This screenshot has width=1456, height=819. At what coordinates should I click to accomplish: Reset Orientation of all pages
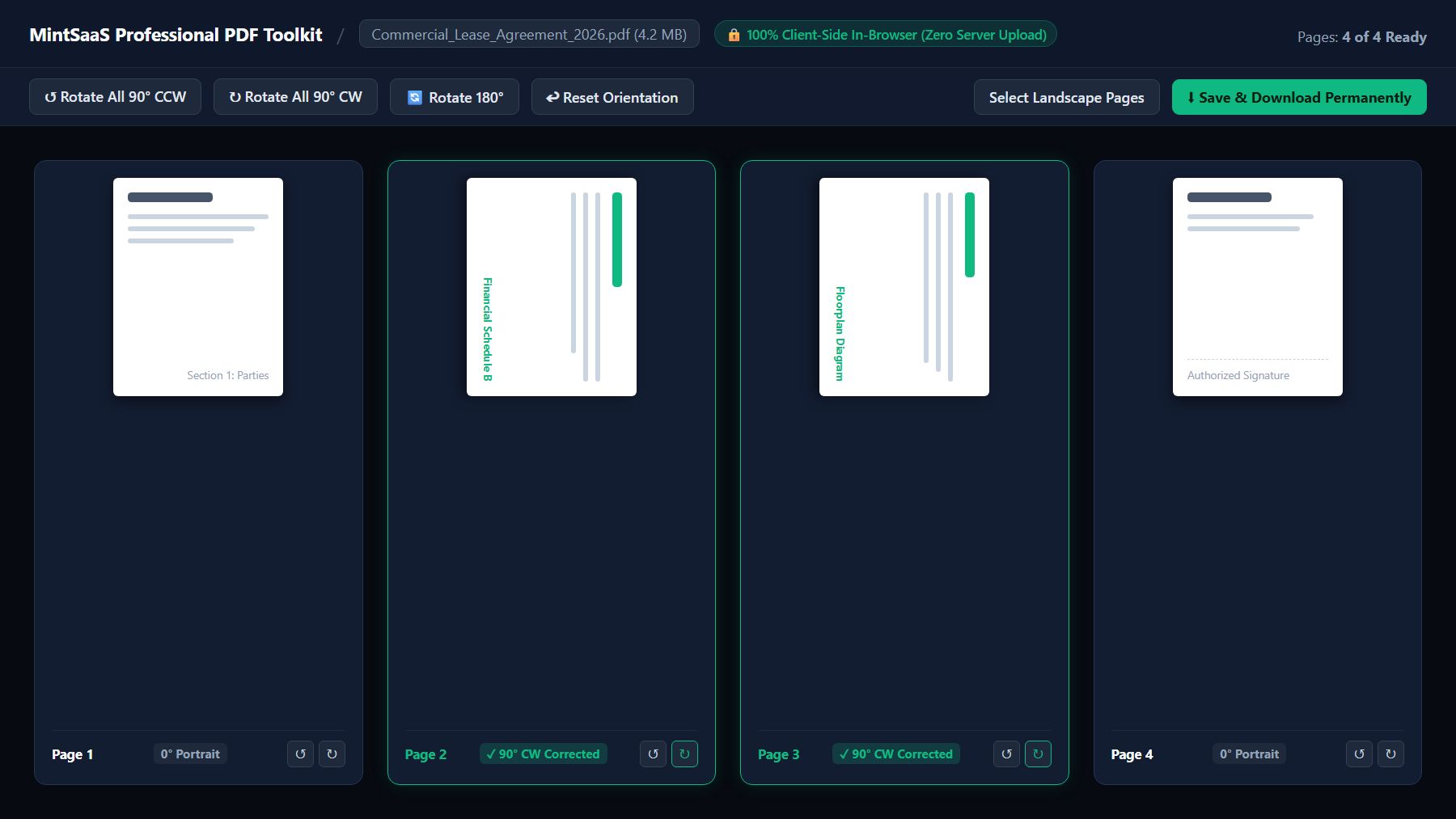(612, 97)
